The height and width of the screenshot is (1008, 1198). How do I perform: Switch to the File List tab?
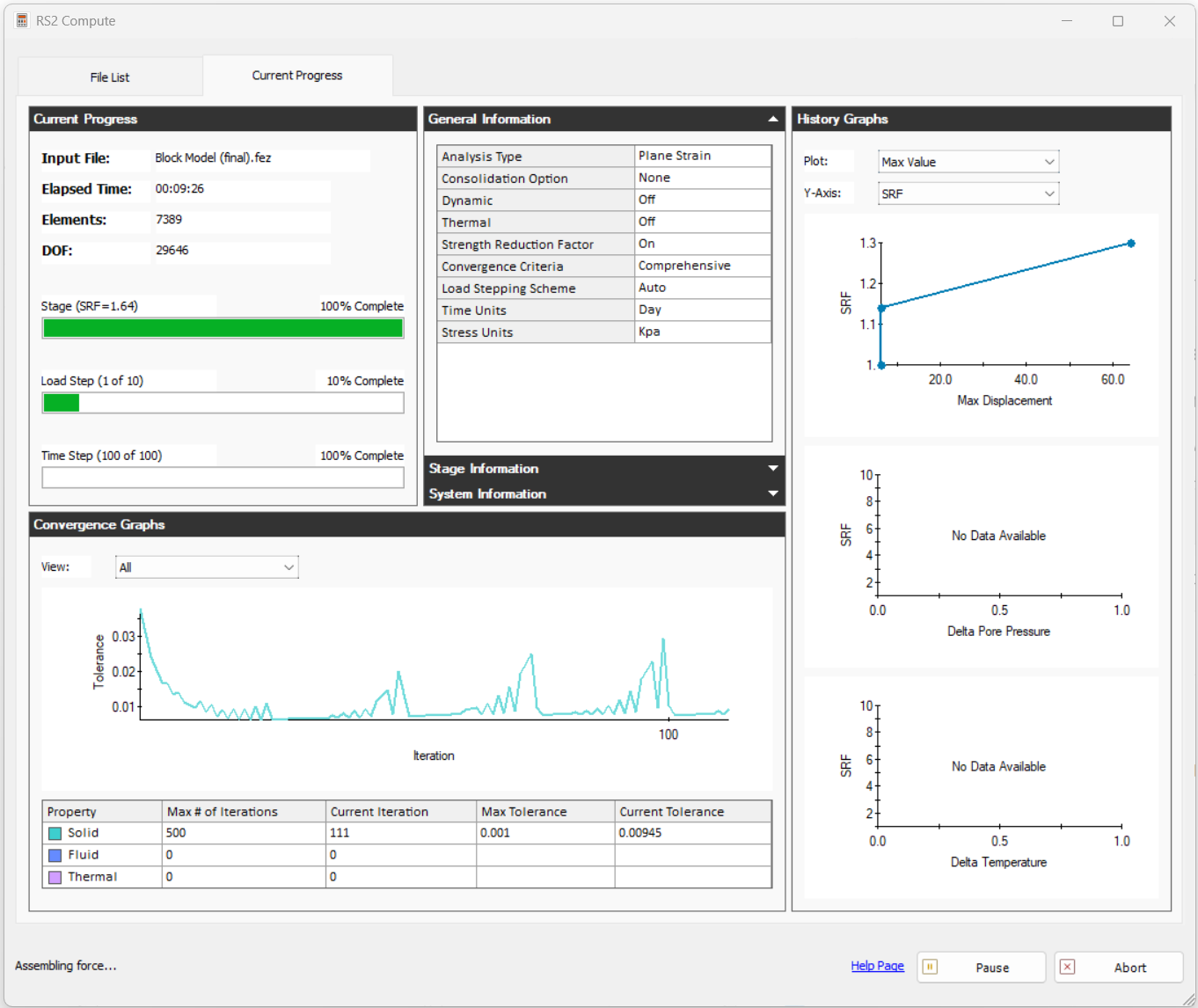(110, 77)
